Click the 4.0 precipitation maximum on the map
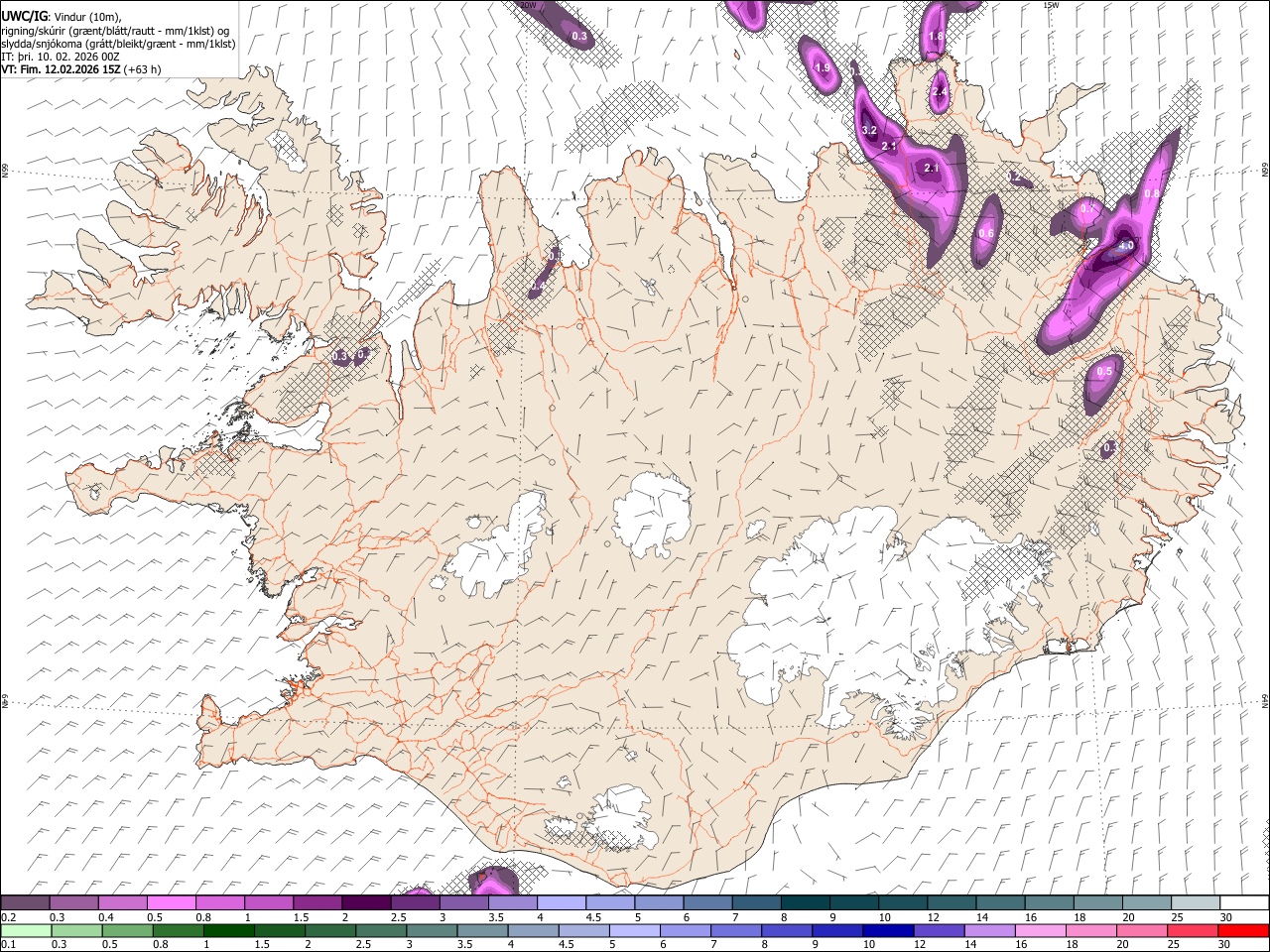This screenshot has height=952, width=1270. (x=1125, y=246)
